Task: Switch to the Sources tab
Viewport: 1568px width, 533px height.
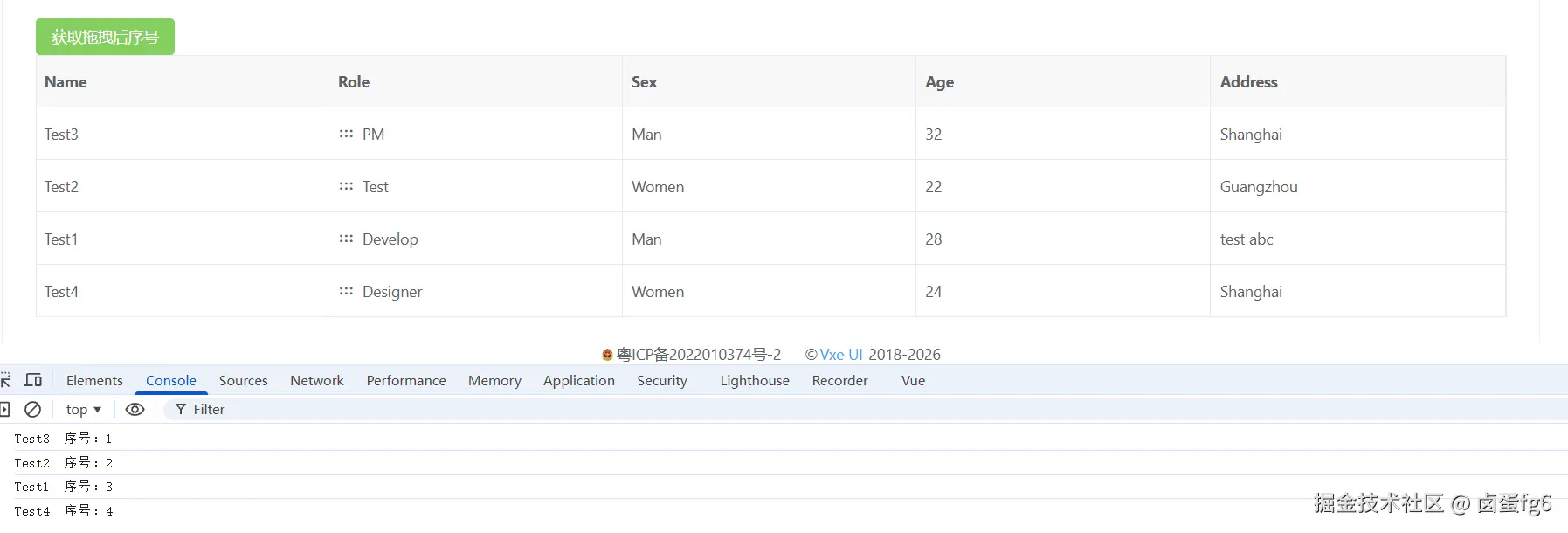Action: coord(243,380)
